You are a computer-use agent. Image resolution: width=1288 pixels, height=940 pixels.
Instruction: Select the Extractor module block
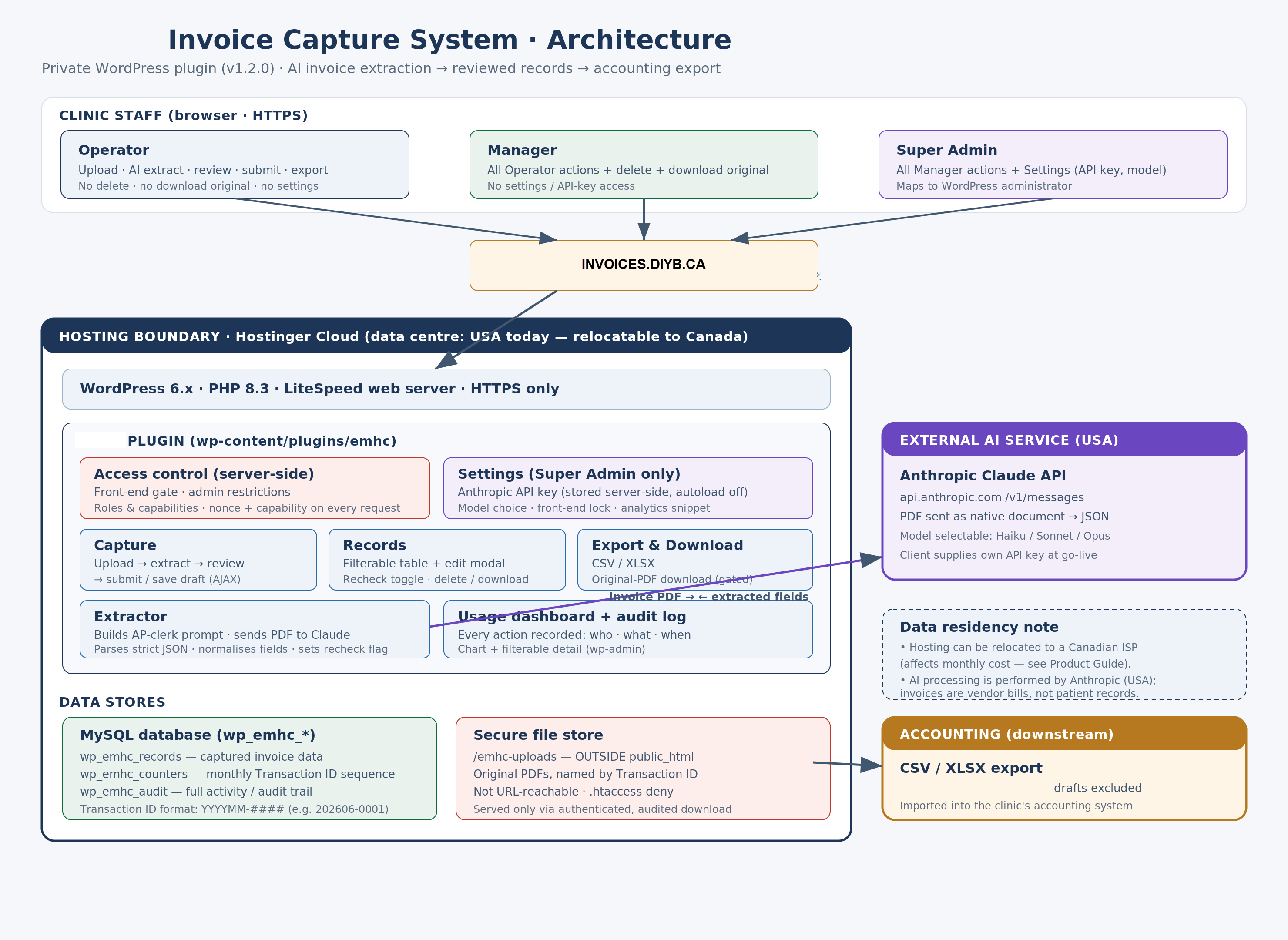tap(255, 629)
